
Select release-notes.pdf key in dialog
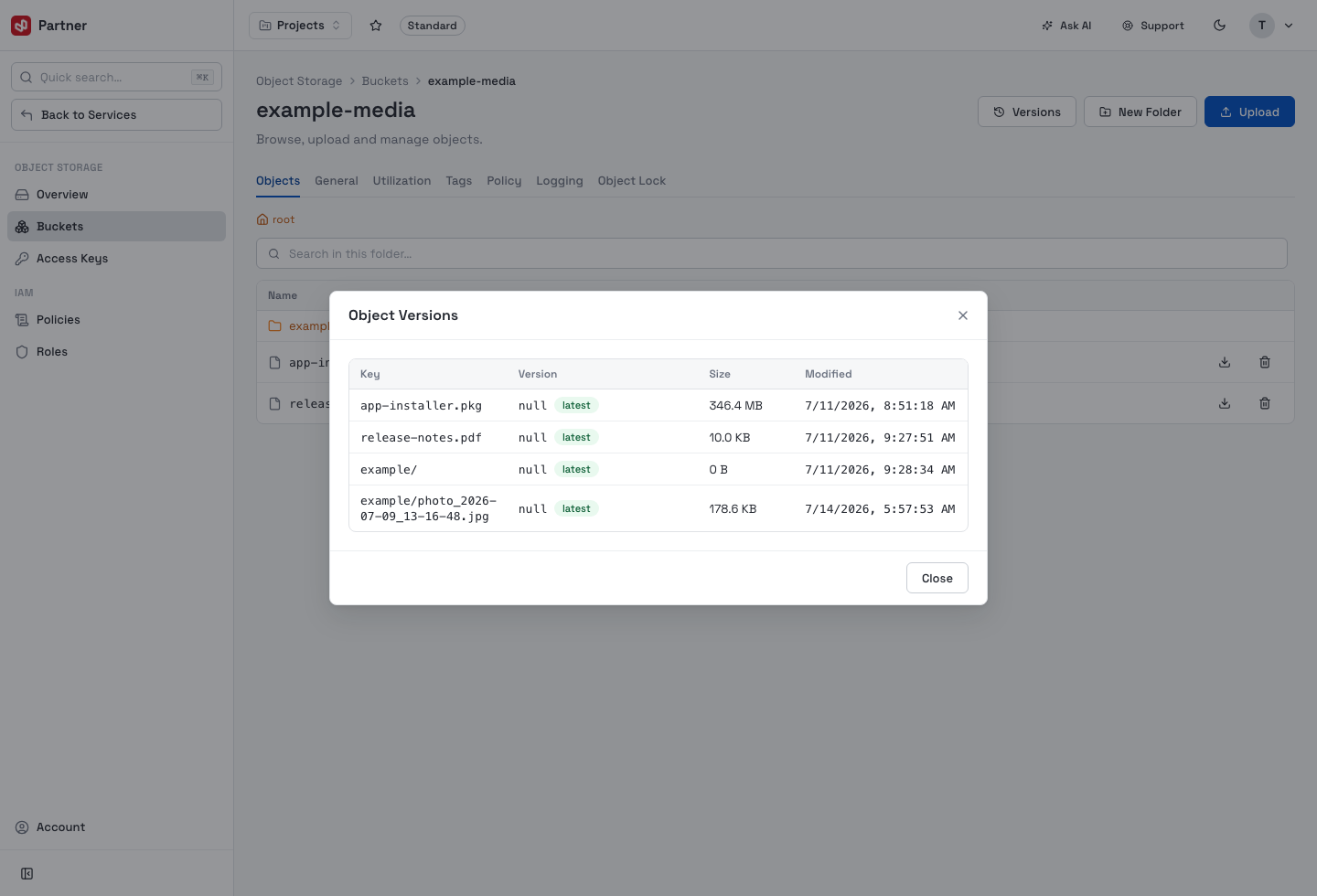[421, 438]
